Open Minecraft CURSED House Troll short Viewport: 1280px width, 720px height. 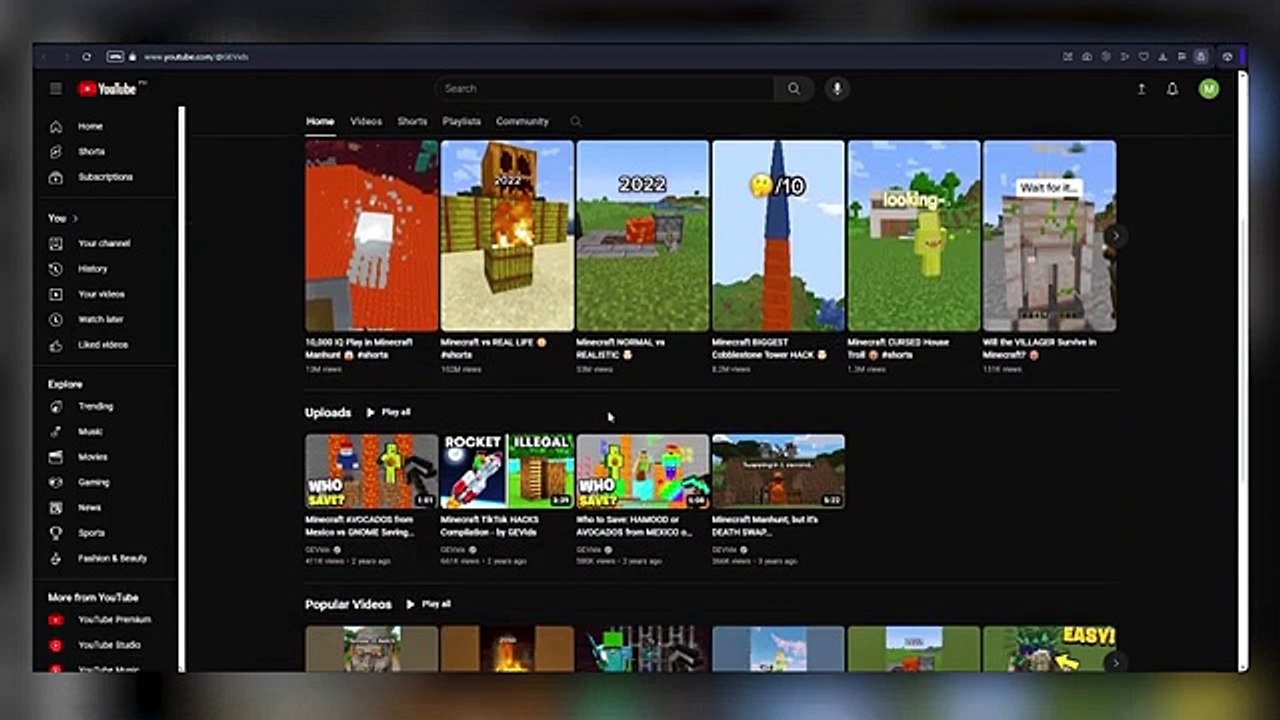(914, 236)
